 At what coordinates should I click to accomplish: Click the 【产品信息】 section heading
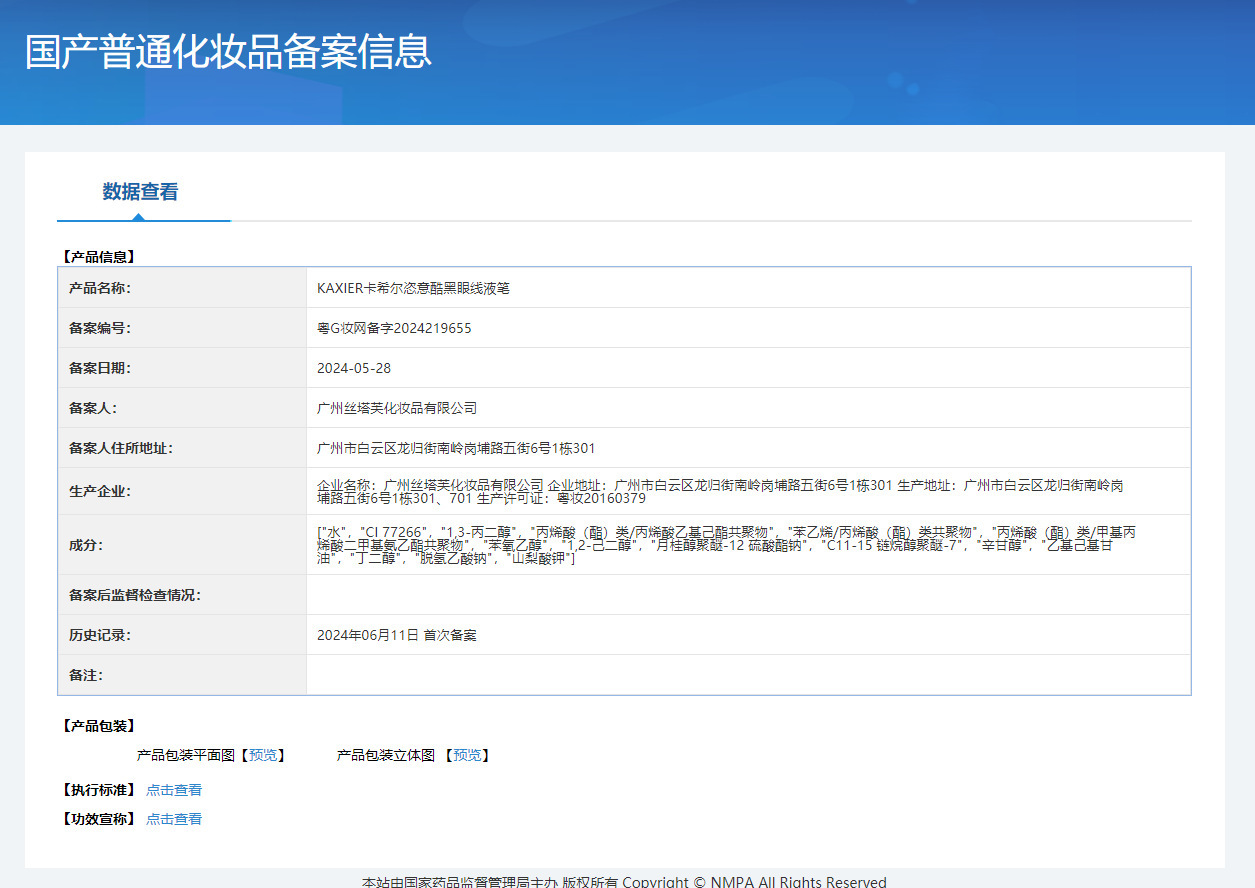coord(98,257)
